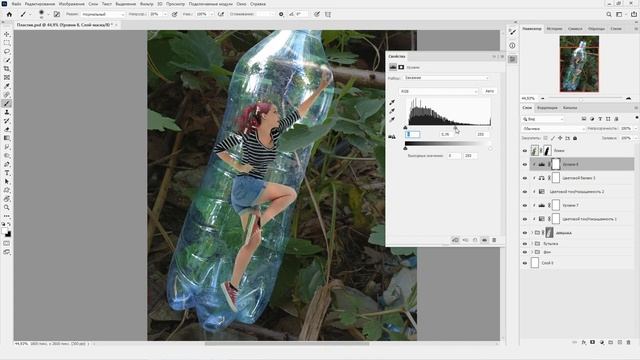Hide the Цветовой баланс 1 layer
This screenshot has width=640, height=360.
tap(525, 178)
